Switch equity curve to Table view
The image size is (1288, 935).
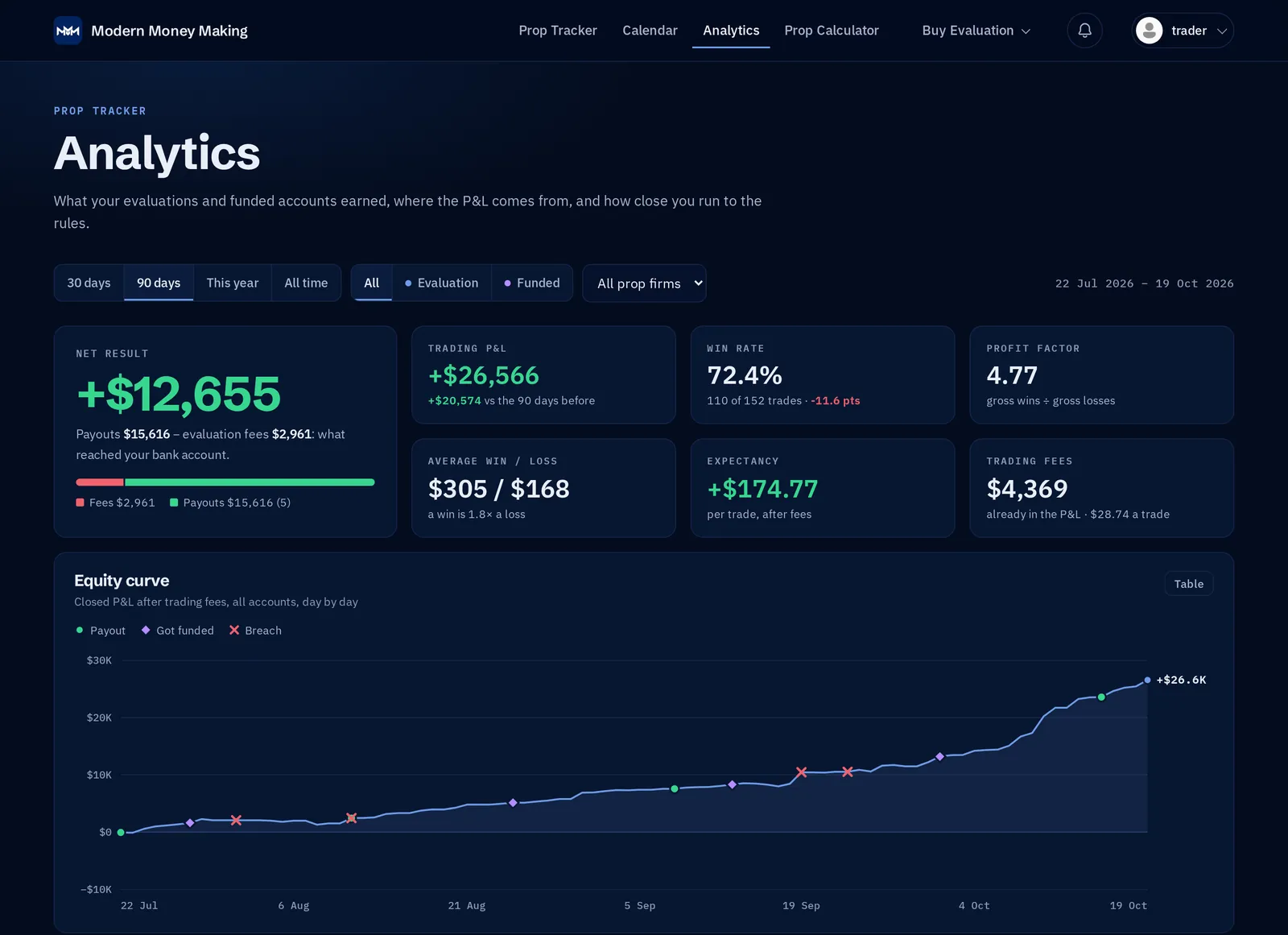(1188, 584)
